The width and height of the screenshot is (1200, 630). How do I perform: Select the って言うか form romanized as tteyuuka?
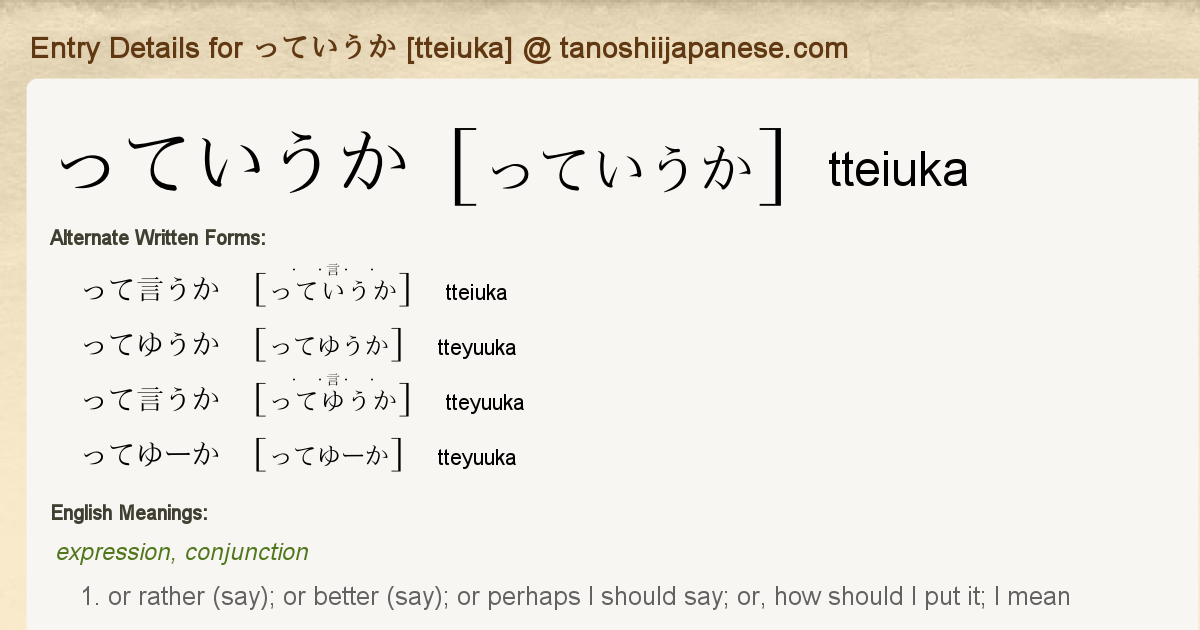pos(151,400)
